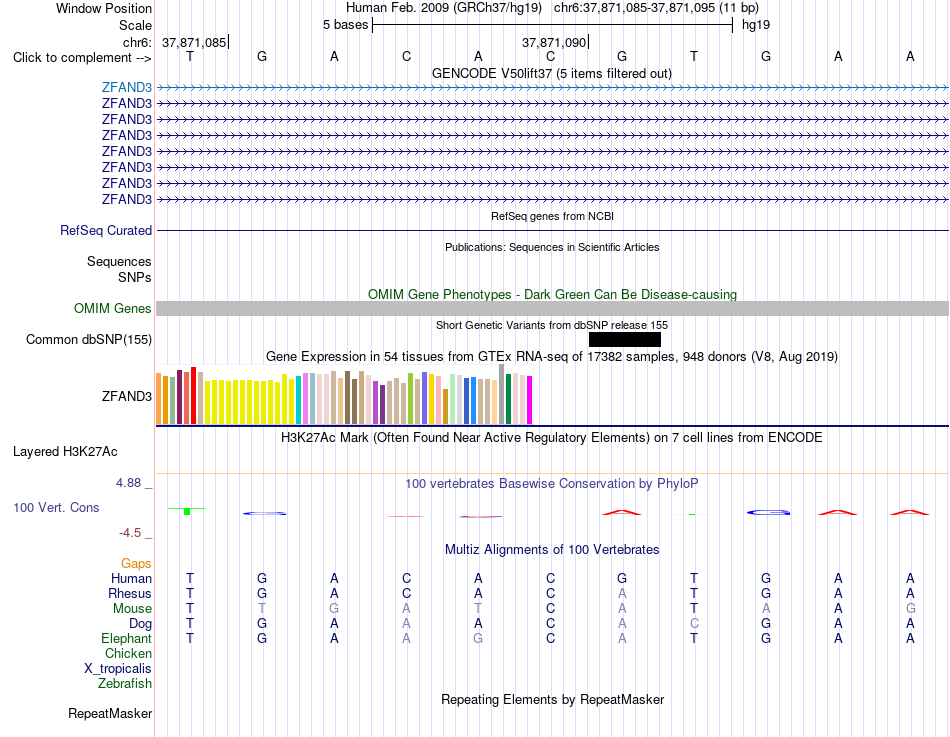Click the dark green GTEx expression bar
950x737 pixels.
508,399
